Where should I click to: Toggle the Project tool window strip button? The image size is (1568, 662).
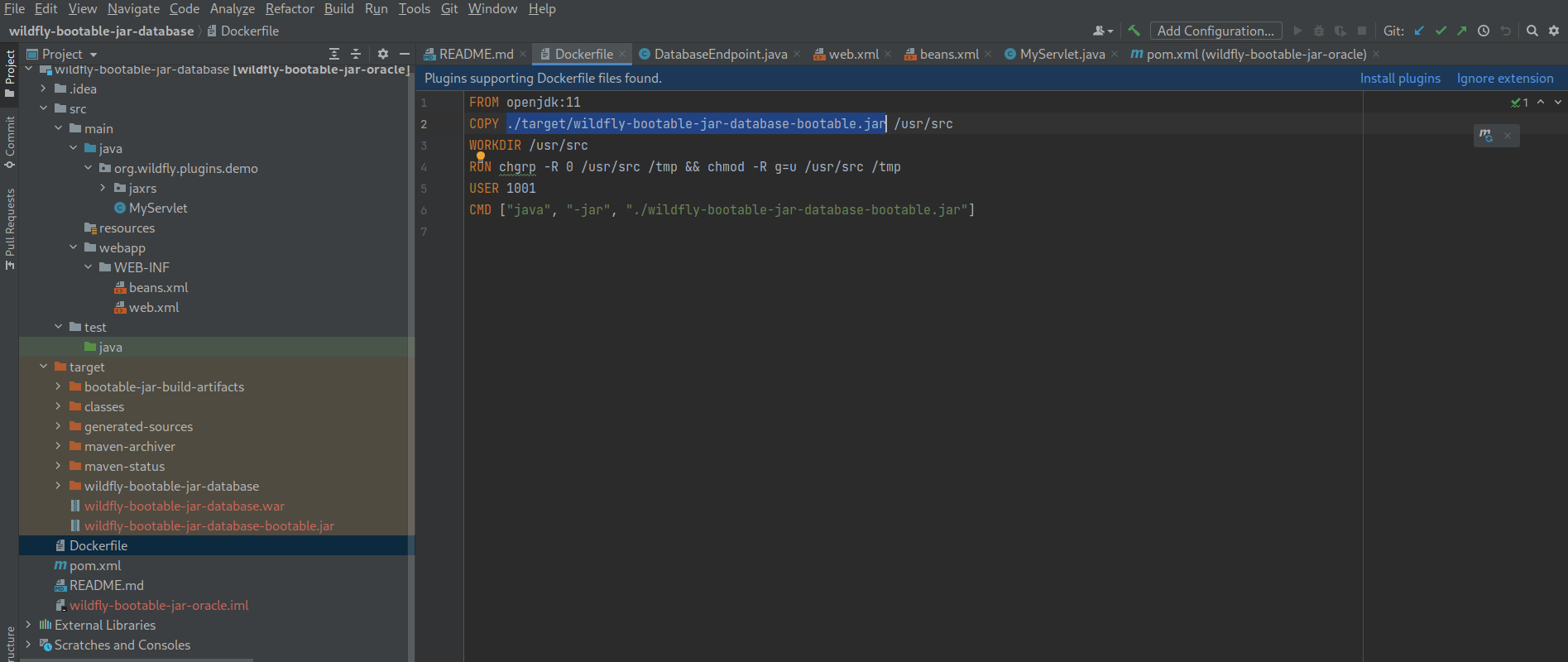(10, 73)
